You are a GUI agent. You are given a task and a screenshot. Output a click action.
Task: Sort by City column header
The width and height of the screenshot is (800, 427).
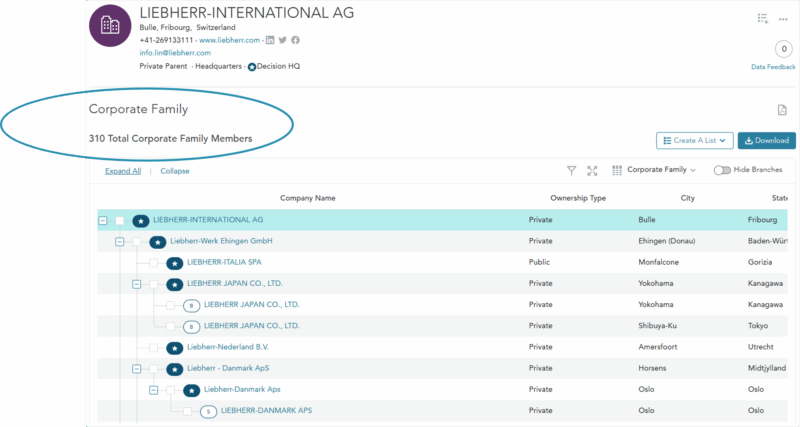click(x=688, y=198)
